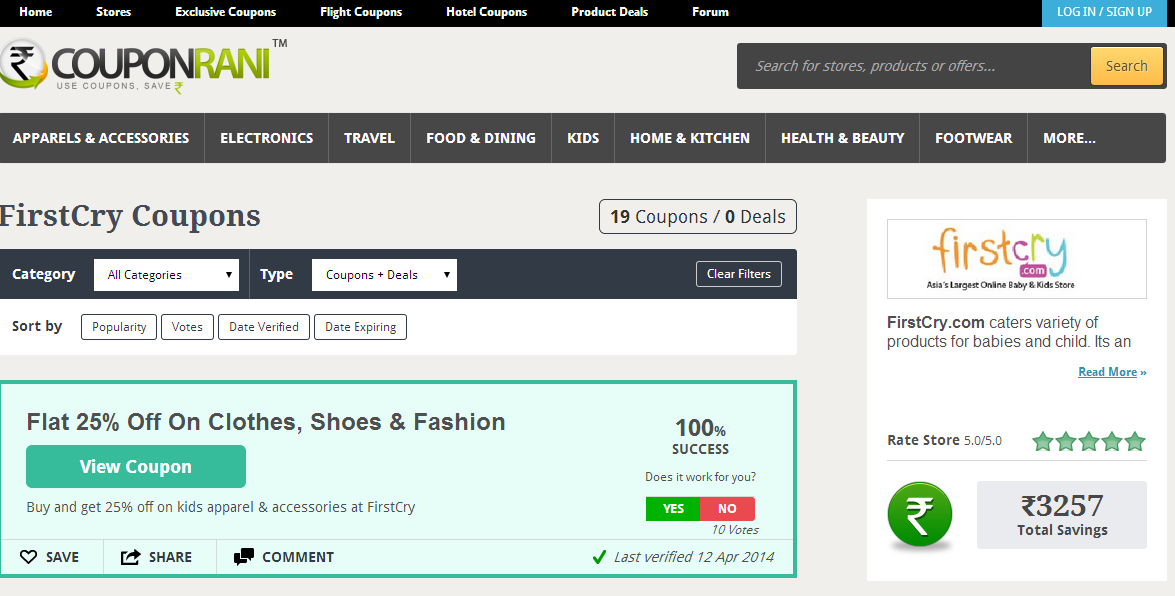Image resolution: width=1175 pixels, height=596 pixels.
Task: Click the green rupee coin icon
Action: coord(920,517)
